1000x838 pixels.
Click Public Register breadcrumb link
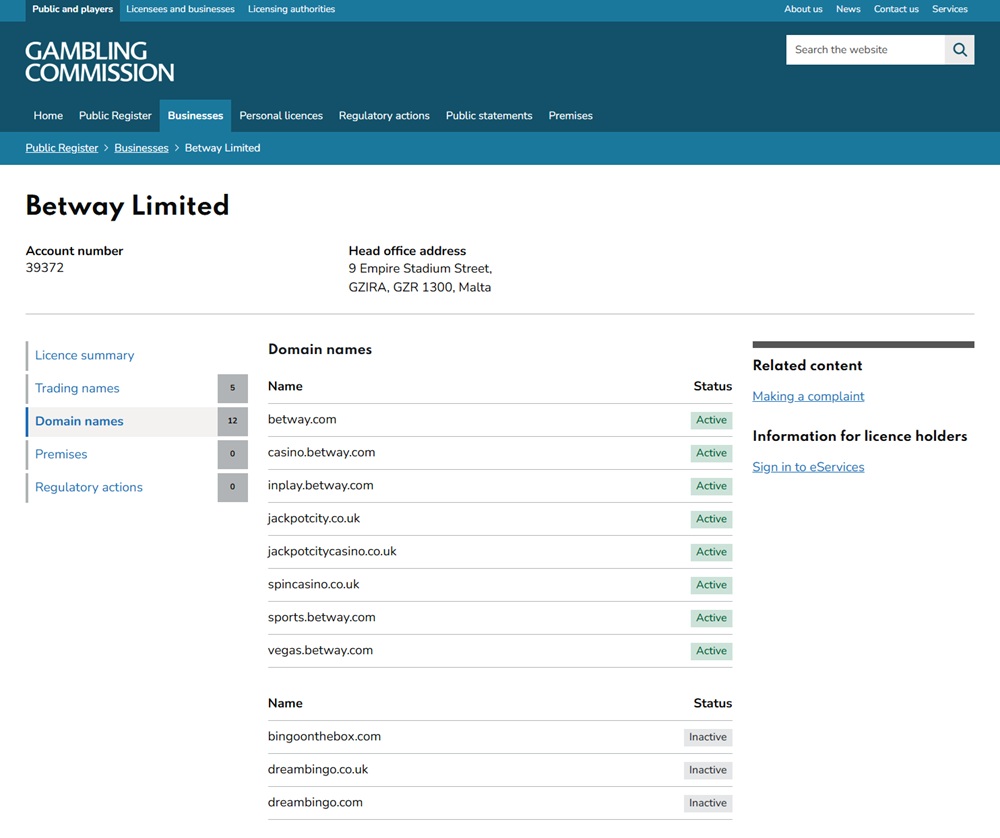[x=62, y=148]
